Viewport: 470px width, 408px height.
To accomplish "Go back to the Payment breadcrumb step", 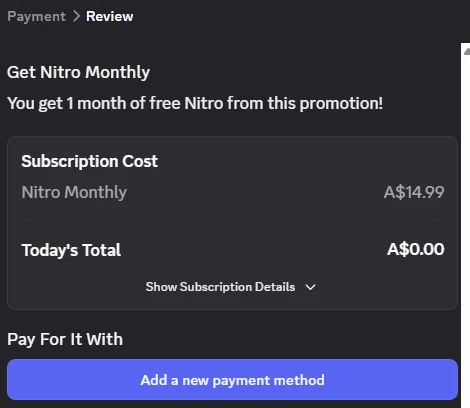I will tap(36, 16).
